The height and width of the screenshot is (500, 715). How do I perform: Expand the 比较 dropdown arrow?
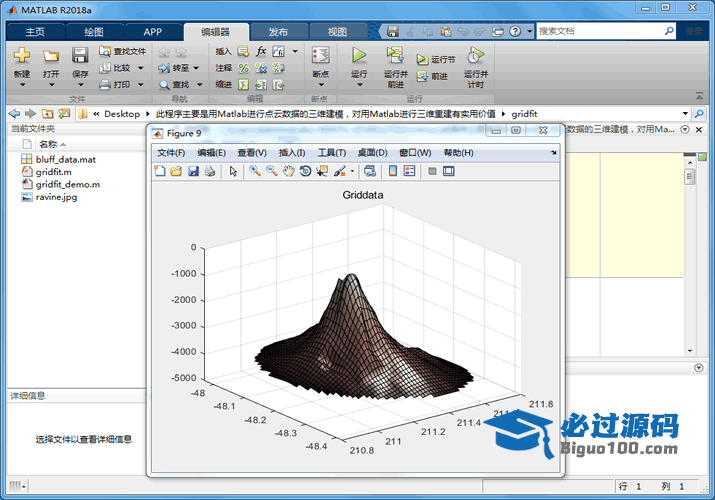(140, 68)
